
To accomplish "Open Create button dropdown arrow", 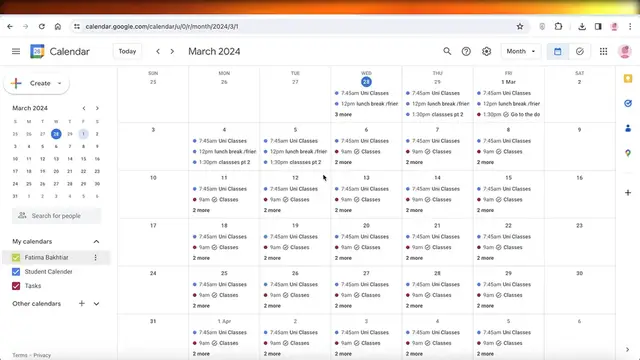I will pos(60,83).
